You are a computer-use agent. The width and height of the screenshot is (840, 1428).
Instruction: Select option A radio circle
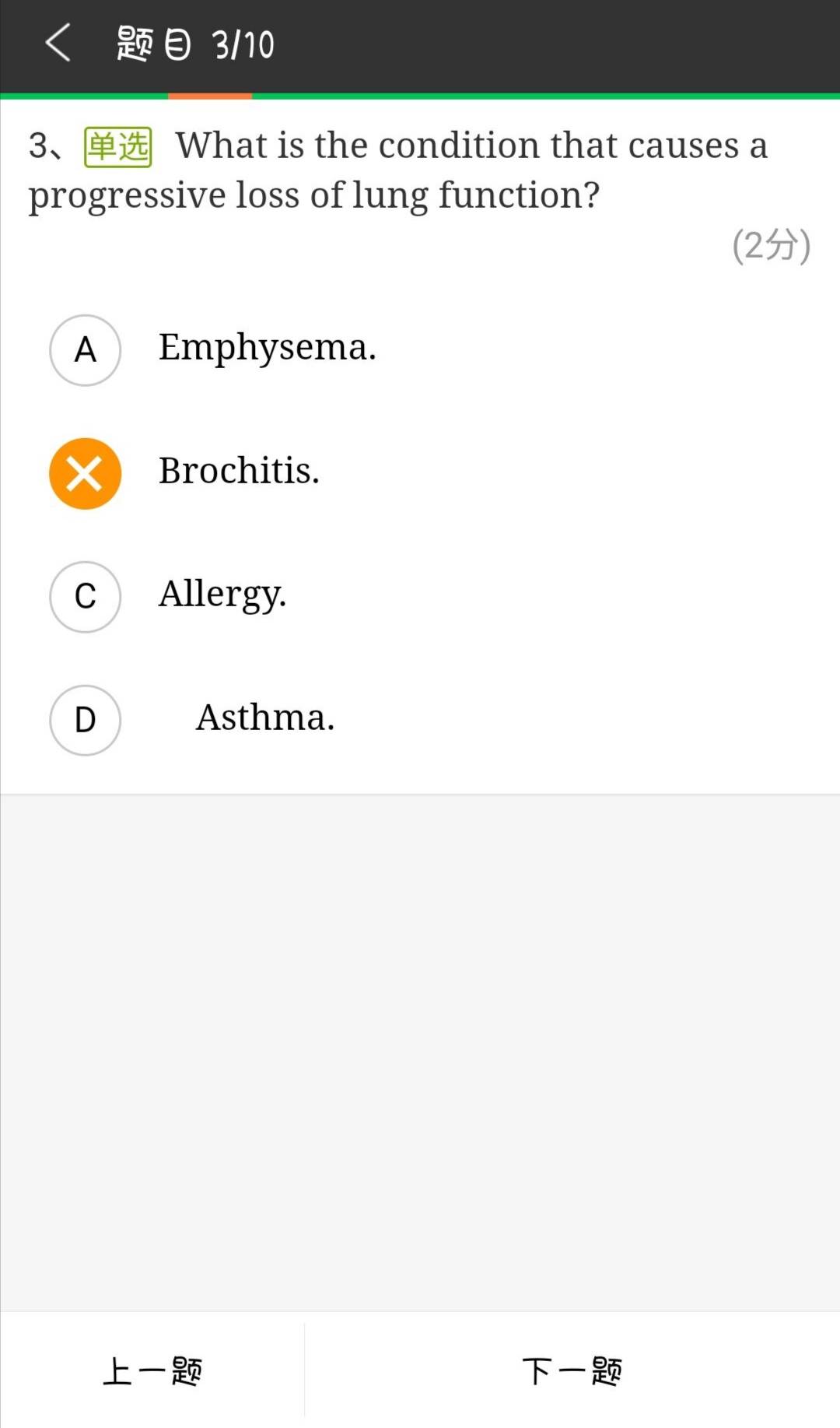pos(85,350)
